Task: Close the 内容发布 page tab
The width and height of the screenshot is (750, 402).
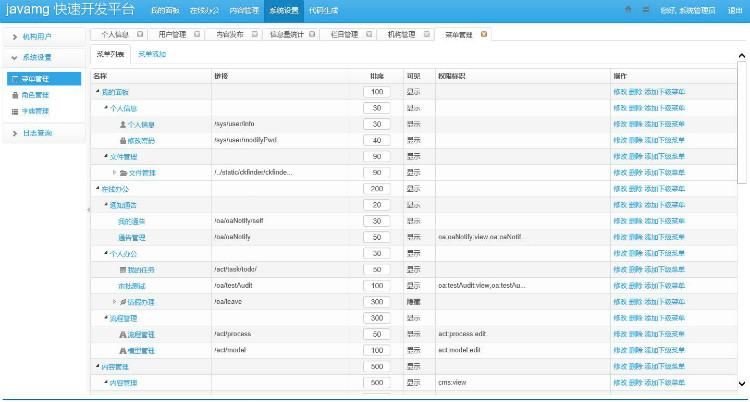Action: click(254, 34)
